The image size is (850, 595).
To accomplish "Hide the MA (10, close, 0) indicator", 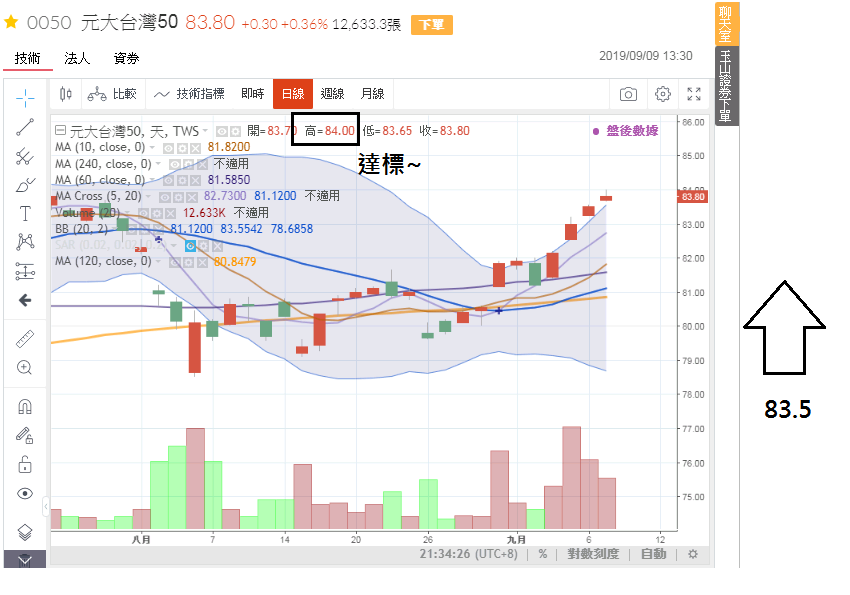I will point(169,148).
